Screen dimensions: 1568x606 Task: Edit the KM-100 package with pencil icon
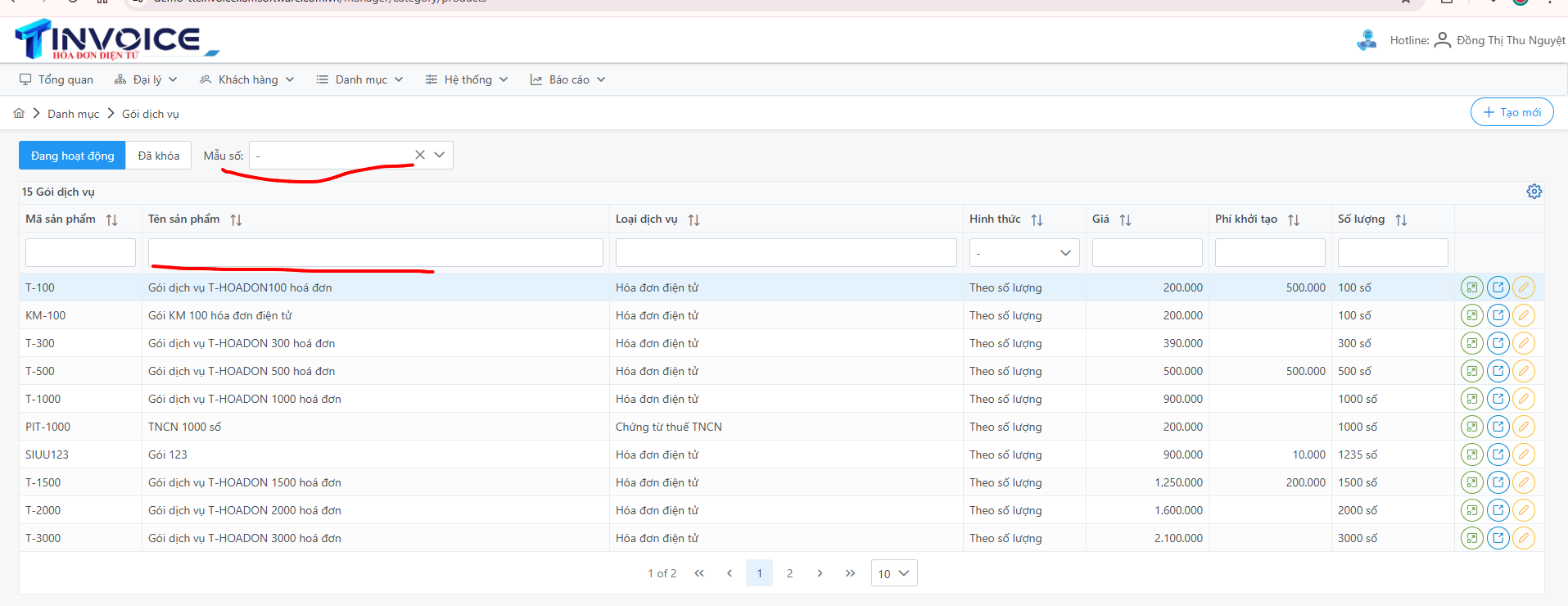click(1524, 315)
